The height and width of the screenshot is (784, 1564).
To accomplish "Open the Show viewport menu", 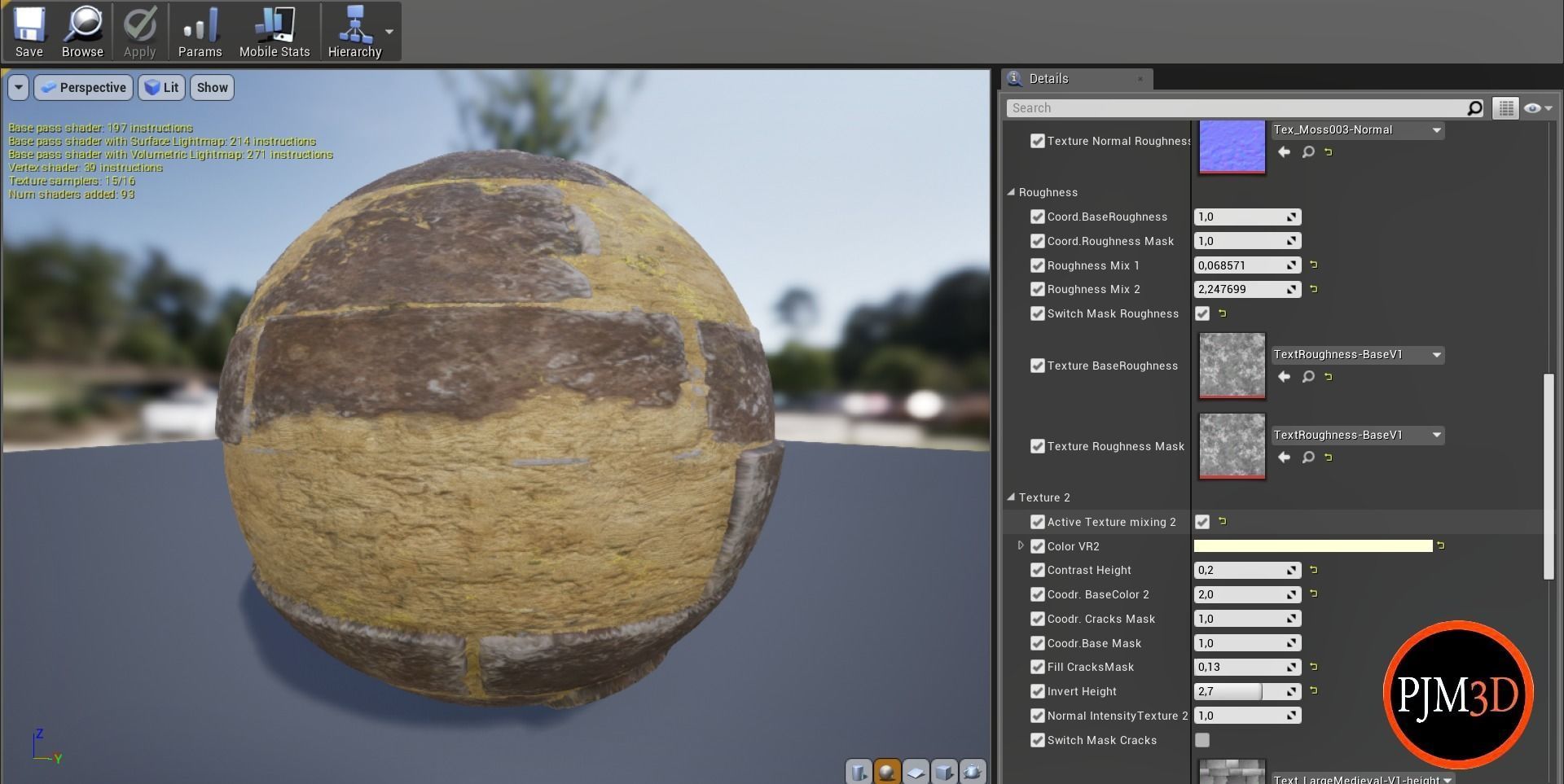I will [x=212, y=87].
